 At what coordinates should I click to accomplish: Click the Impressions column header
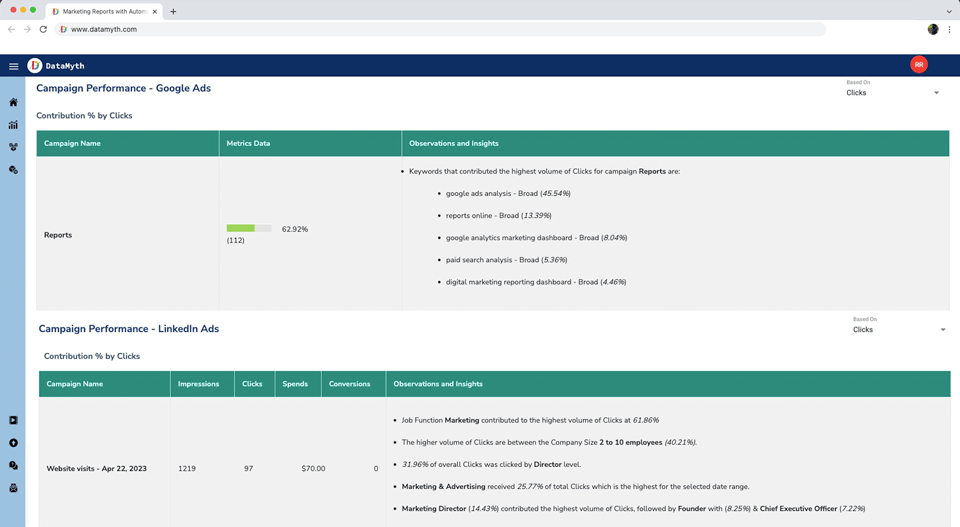click(198, 384)
